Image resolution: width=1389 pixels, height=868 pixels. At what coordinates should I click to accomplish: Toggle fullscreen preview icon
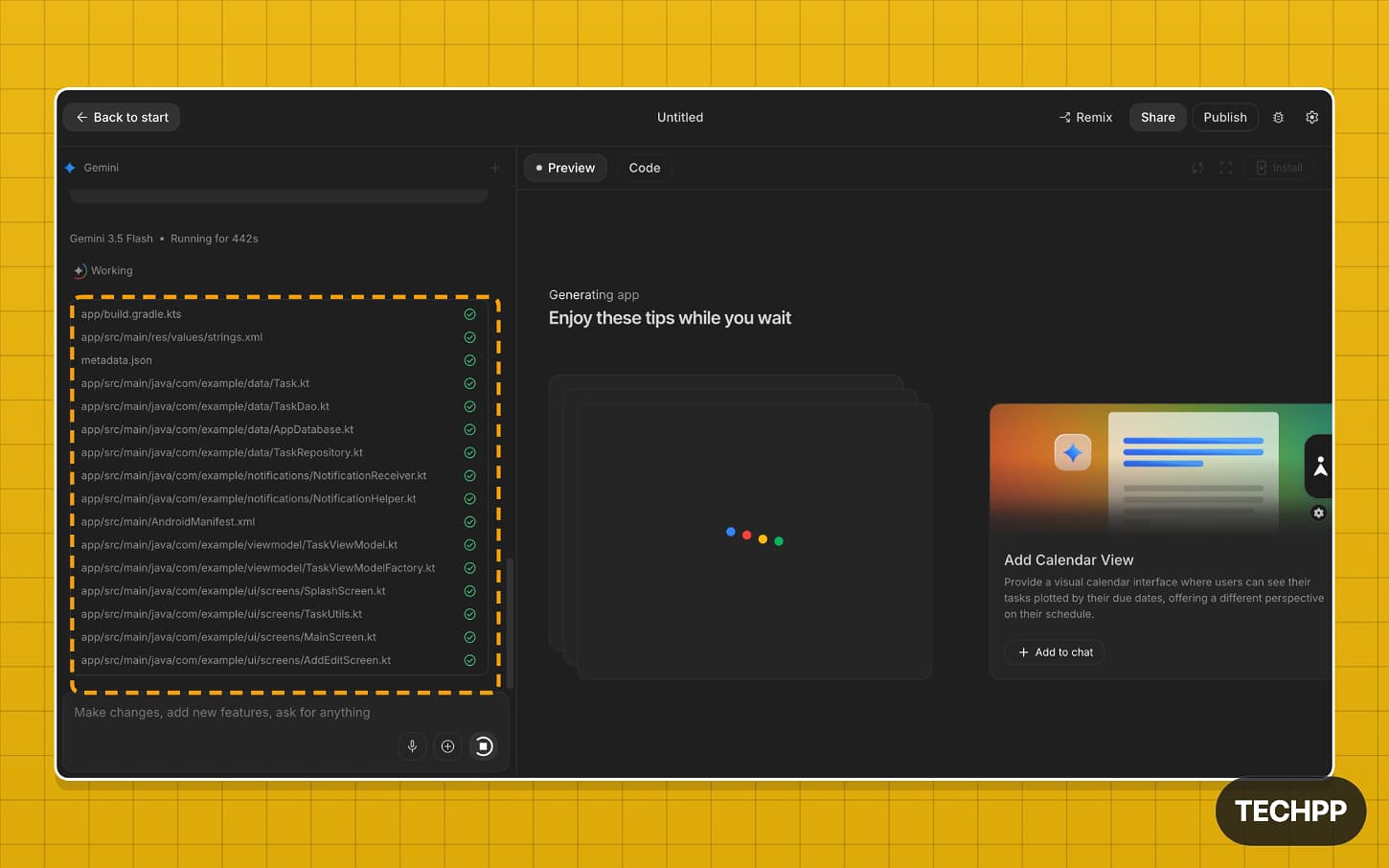(x=1226, y=168)
